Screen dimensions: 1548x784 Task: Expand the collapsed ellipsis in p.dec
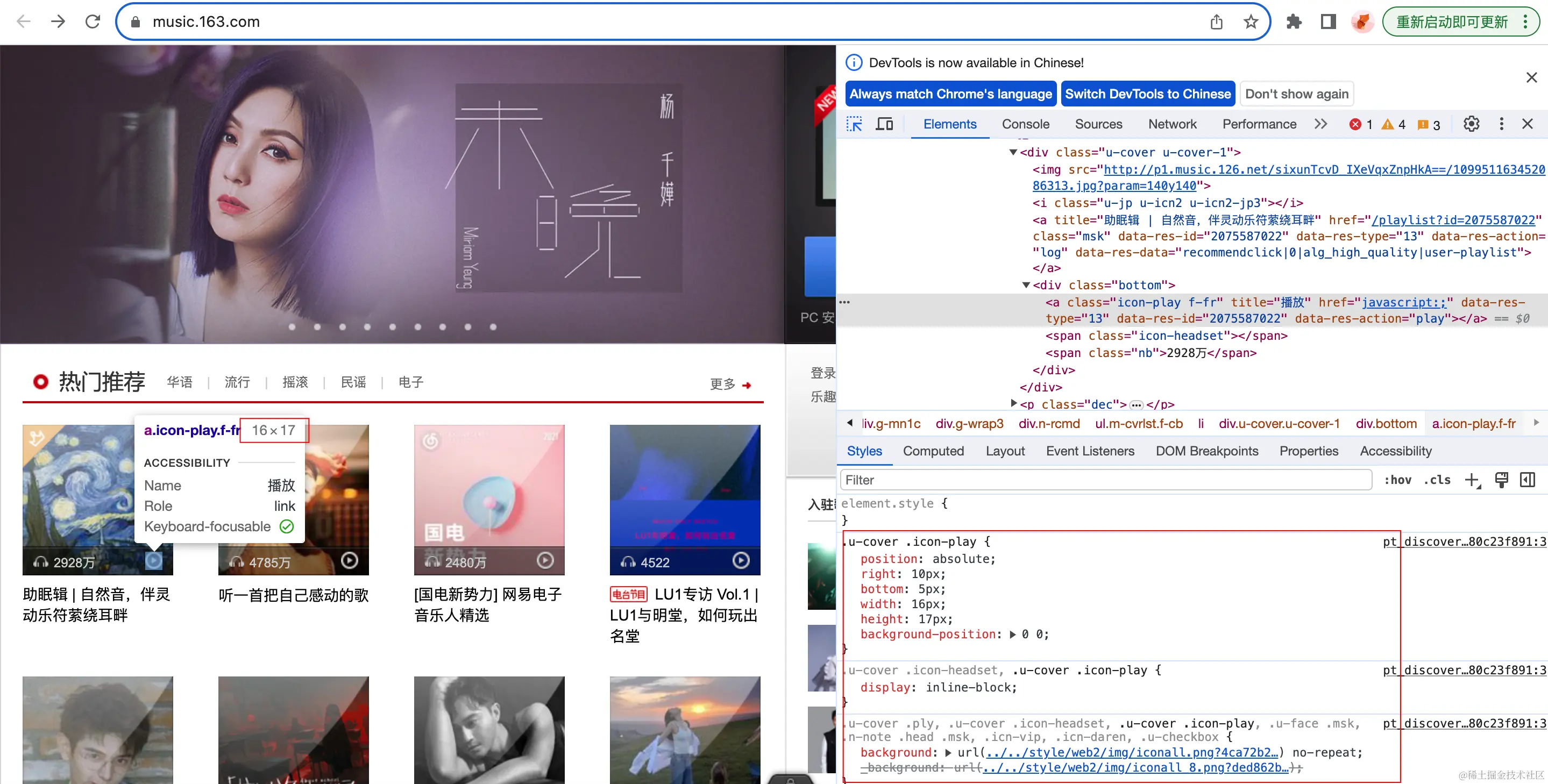point(1136,405)
